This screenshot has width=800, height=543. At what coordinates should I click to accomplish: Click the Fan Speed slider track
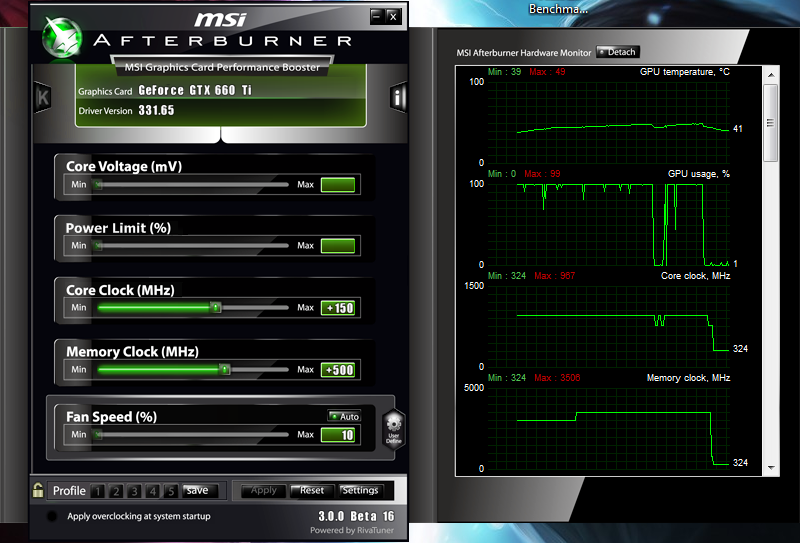point(193,434)
